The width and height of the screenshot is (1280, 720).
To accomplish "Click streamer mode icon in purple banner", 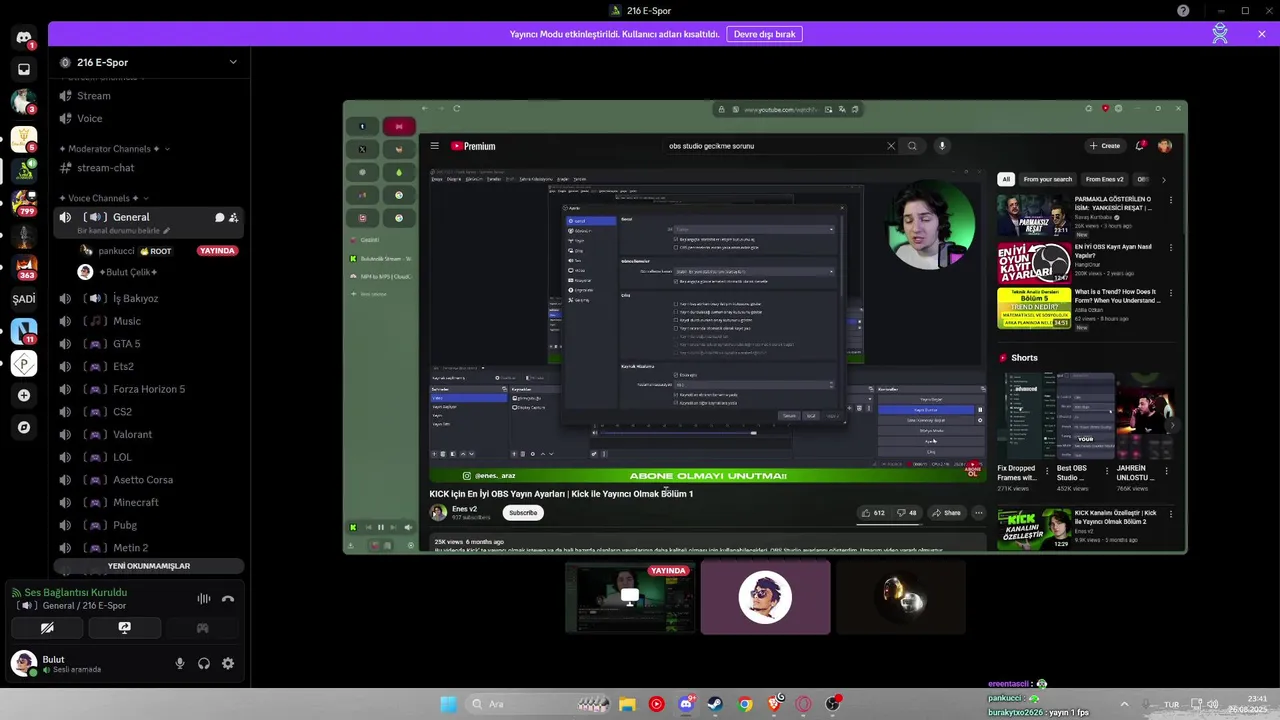I will pyautogui.click(x=1220, y=33).
